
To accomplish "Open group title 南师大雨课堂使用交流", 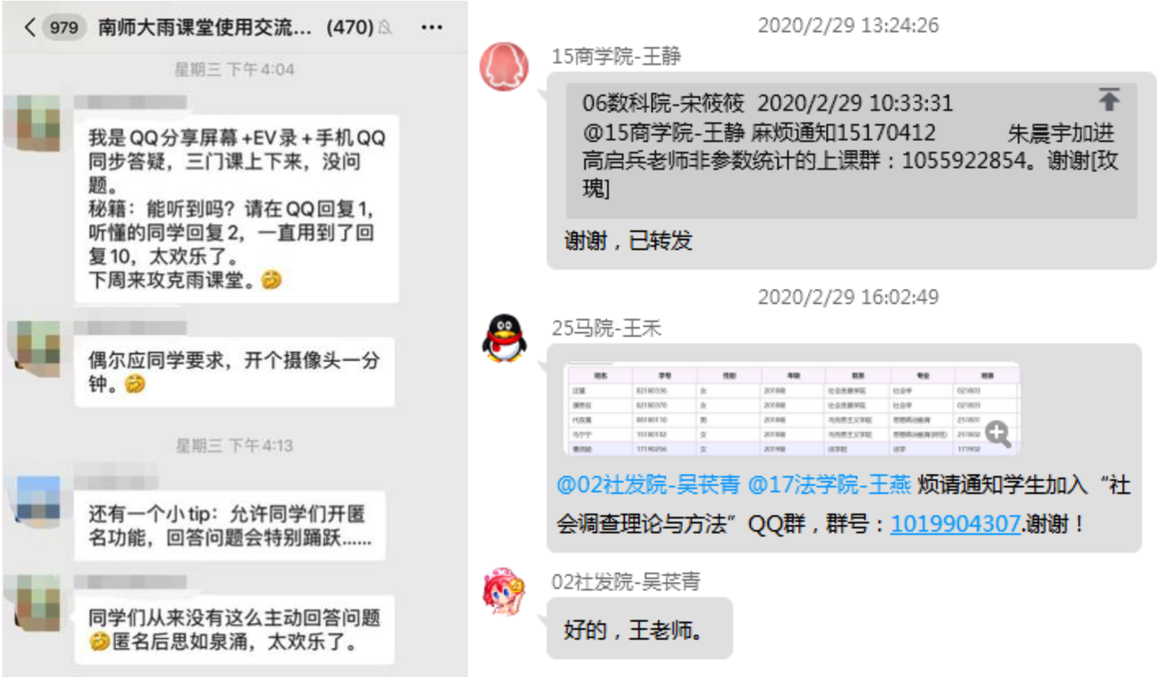I will [204, 28].
